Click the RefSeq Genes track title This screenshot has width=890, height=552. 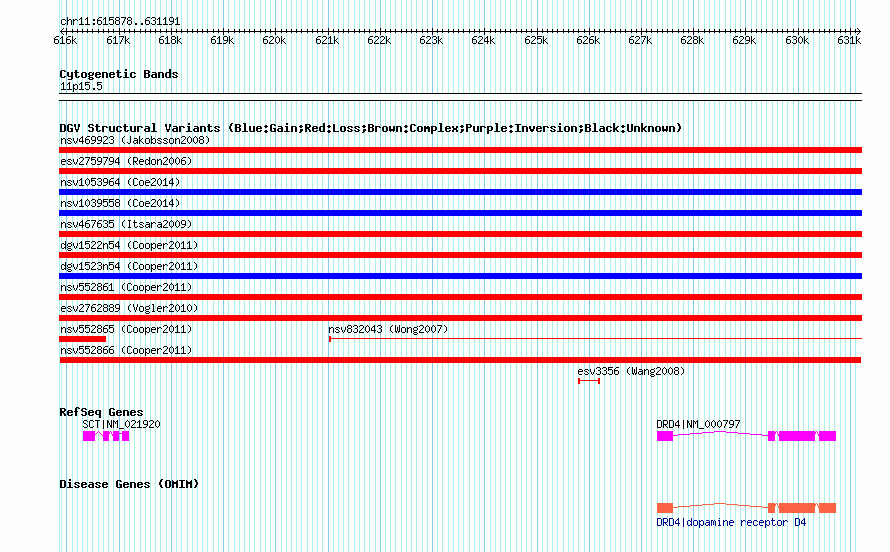[101, 412]
